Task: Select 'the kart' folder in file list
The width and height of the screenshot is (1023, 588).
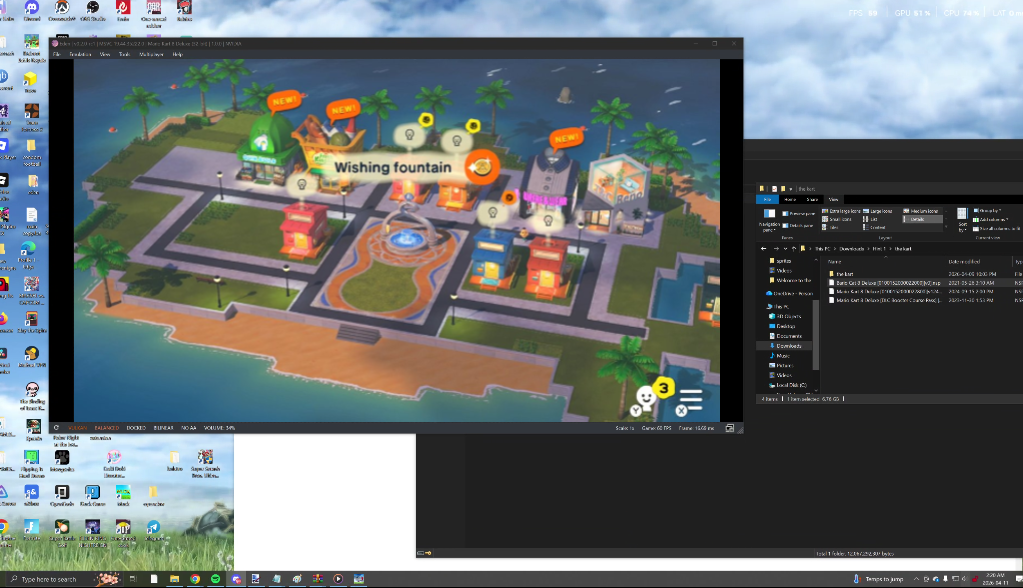Action: [844, 274]
